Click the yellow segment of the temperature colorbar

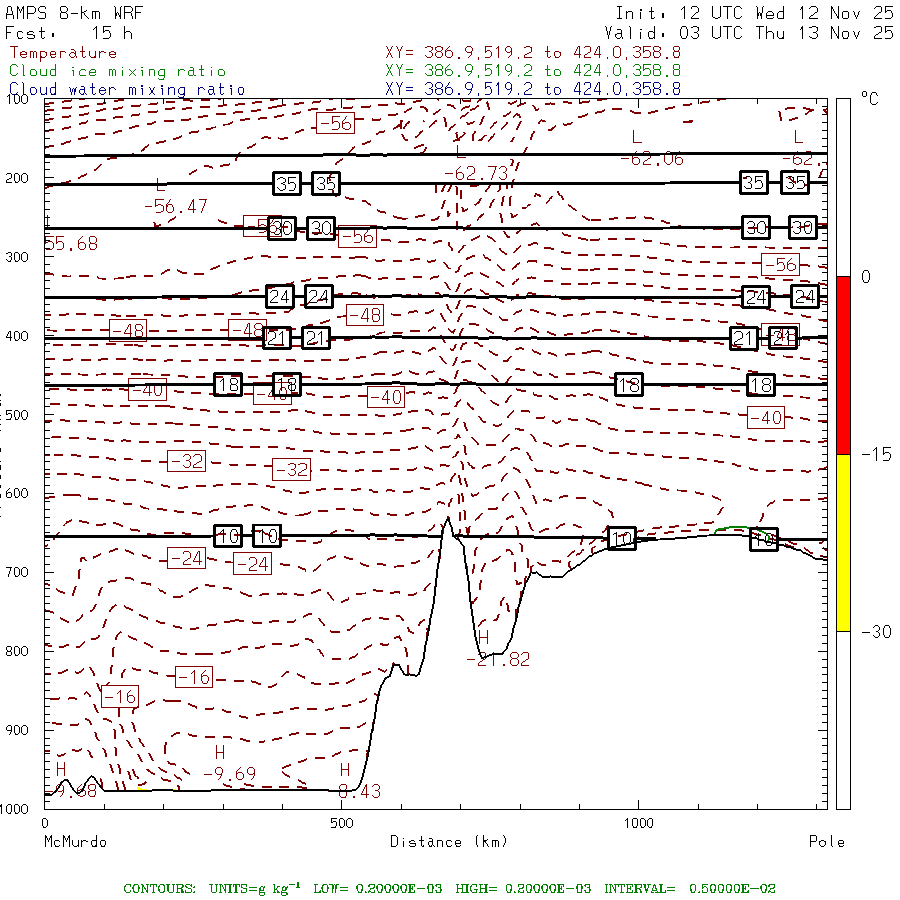tap(843, 543)
